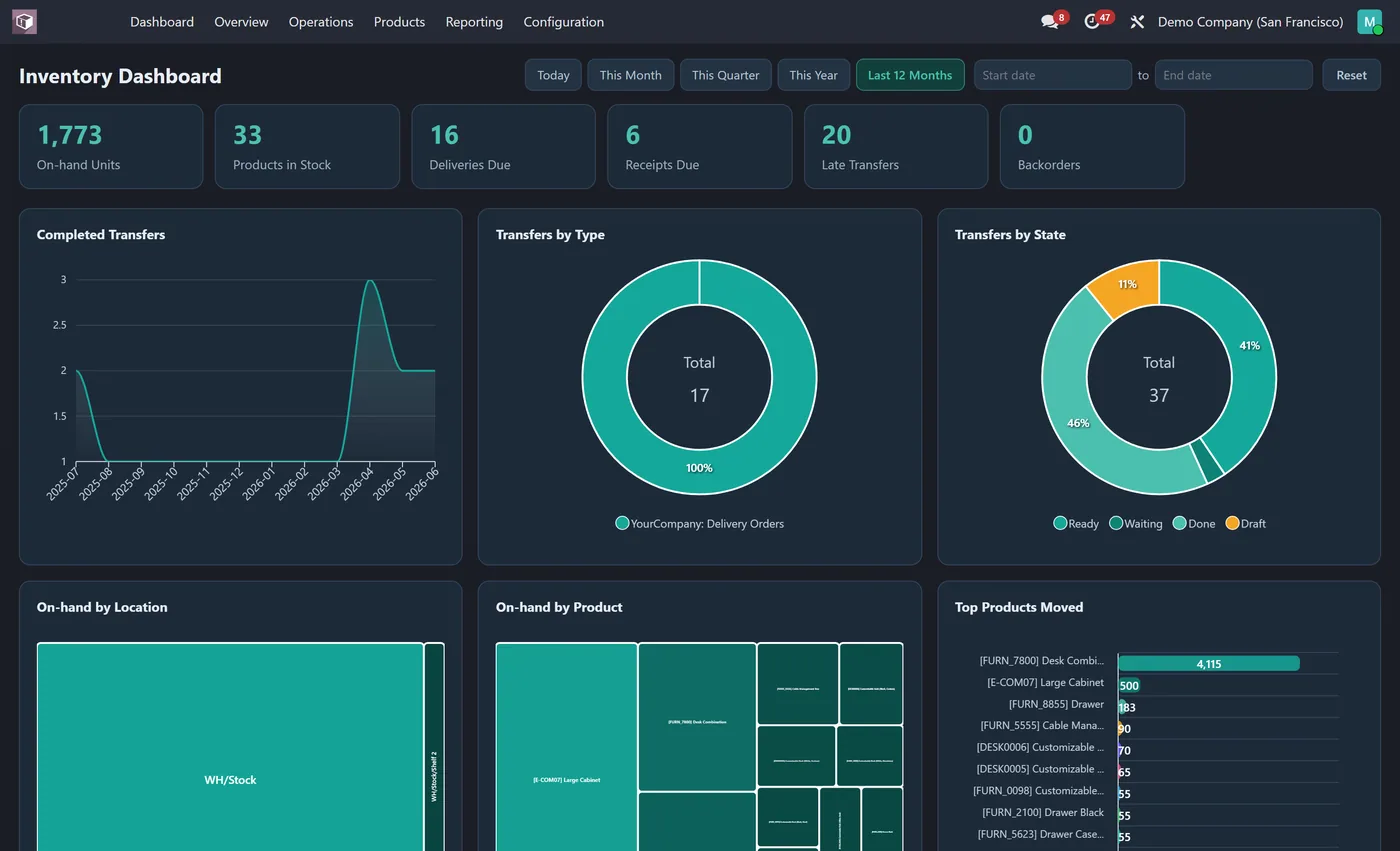Open the user avatar menu
Image resolution: width=1400 pixels, height=851 pixels.
click(1369, 21)
